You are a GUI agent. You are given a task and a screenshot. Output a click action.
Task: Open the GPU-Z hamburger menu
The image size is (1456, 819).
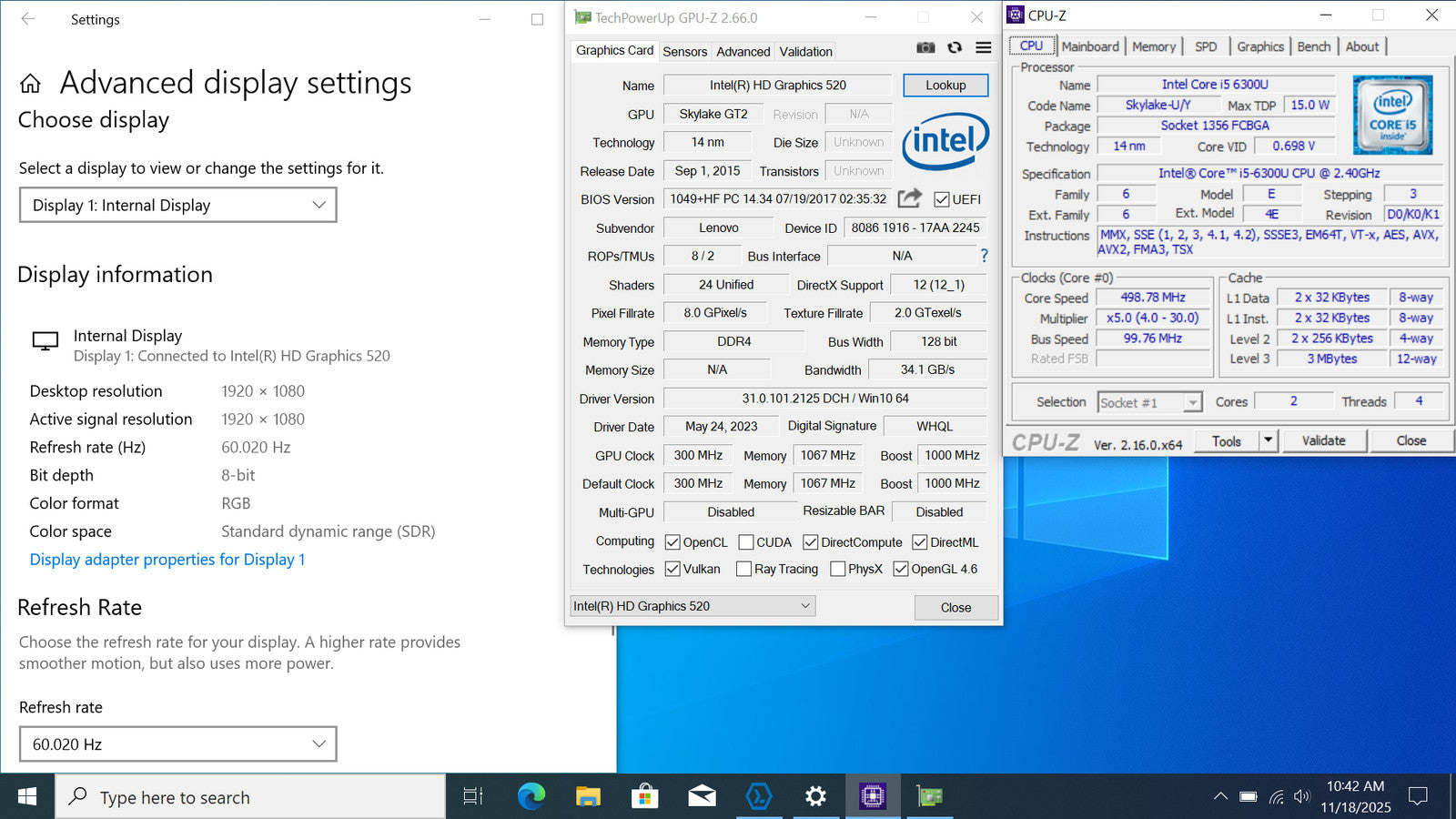984,48
